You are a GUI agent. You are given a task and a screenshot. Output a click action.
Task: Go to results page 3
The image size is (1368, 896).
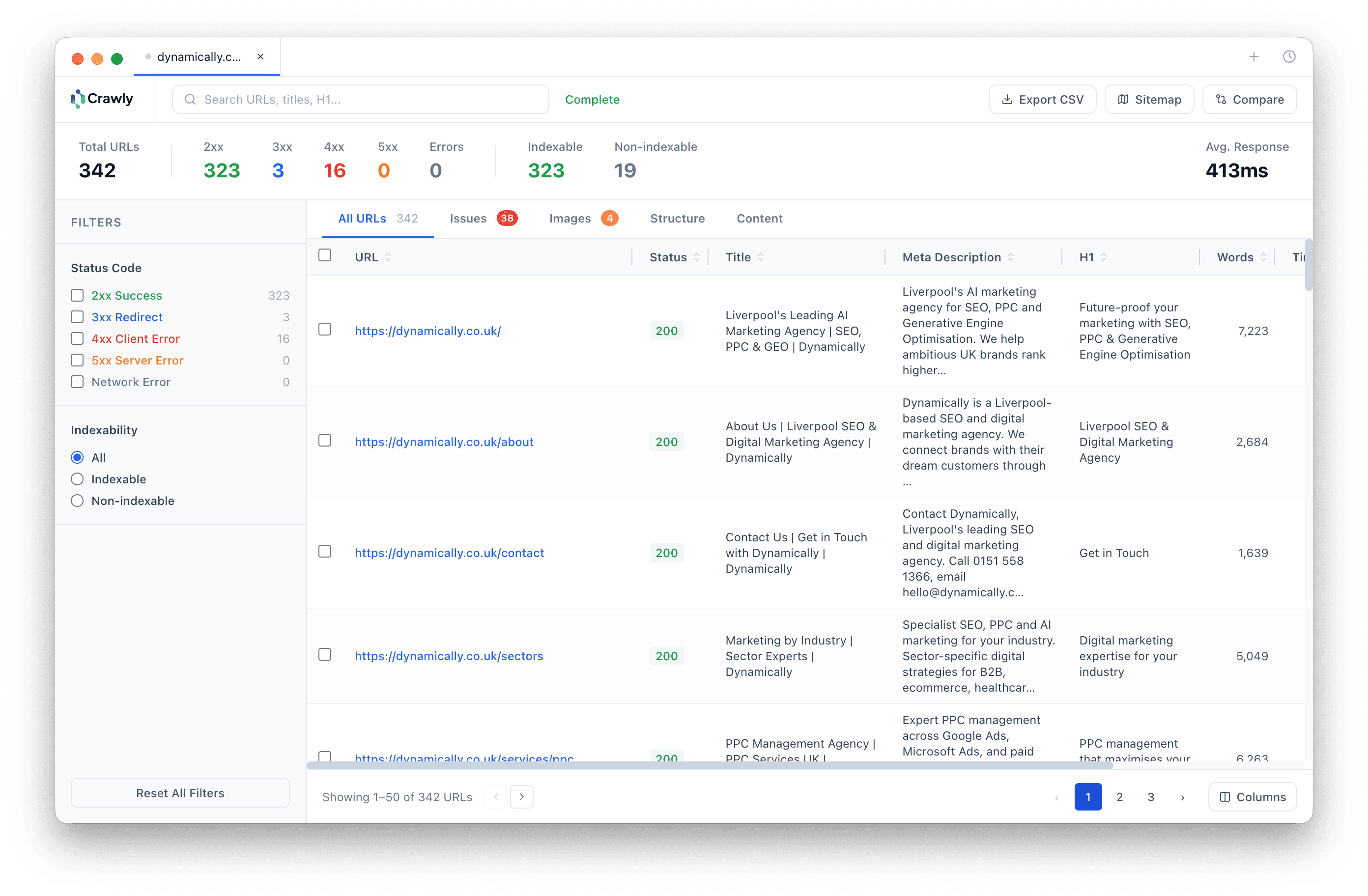click(1151, 797)
